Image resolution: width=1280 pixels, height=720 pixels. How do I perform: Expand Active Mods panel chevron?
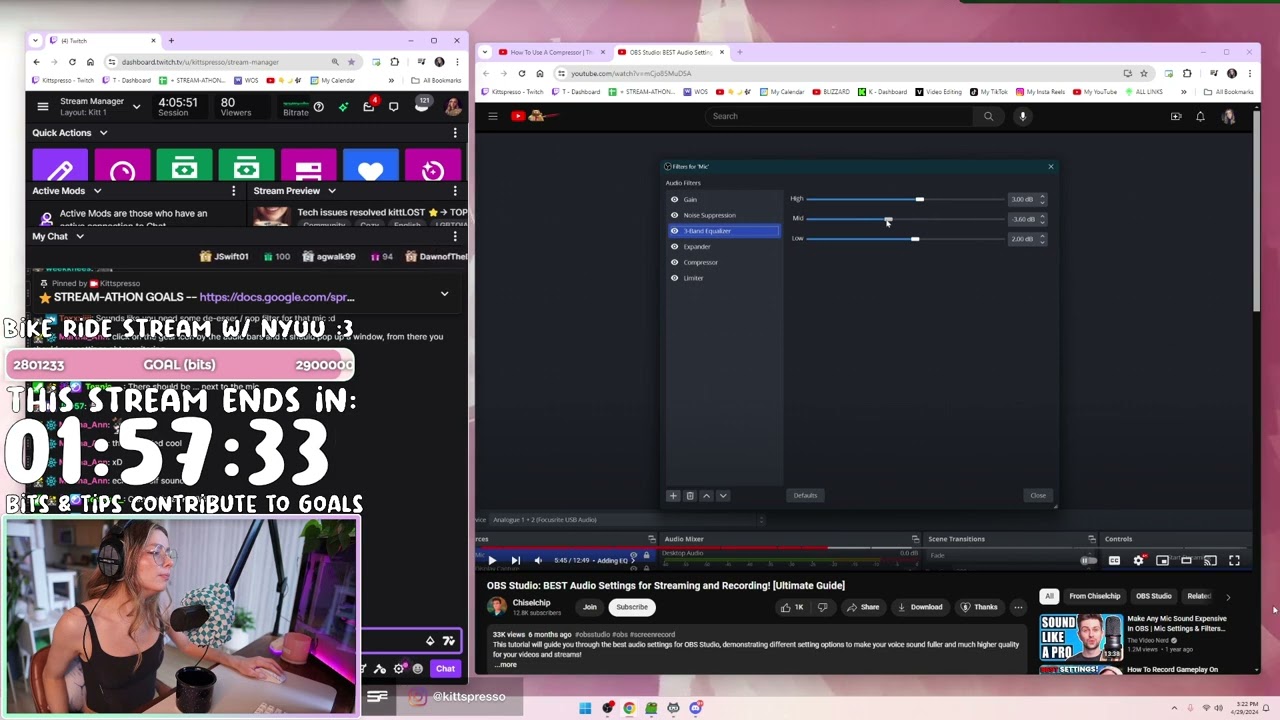pyautogui.click(x=97, y=191)
